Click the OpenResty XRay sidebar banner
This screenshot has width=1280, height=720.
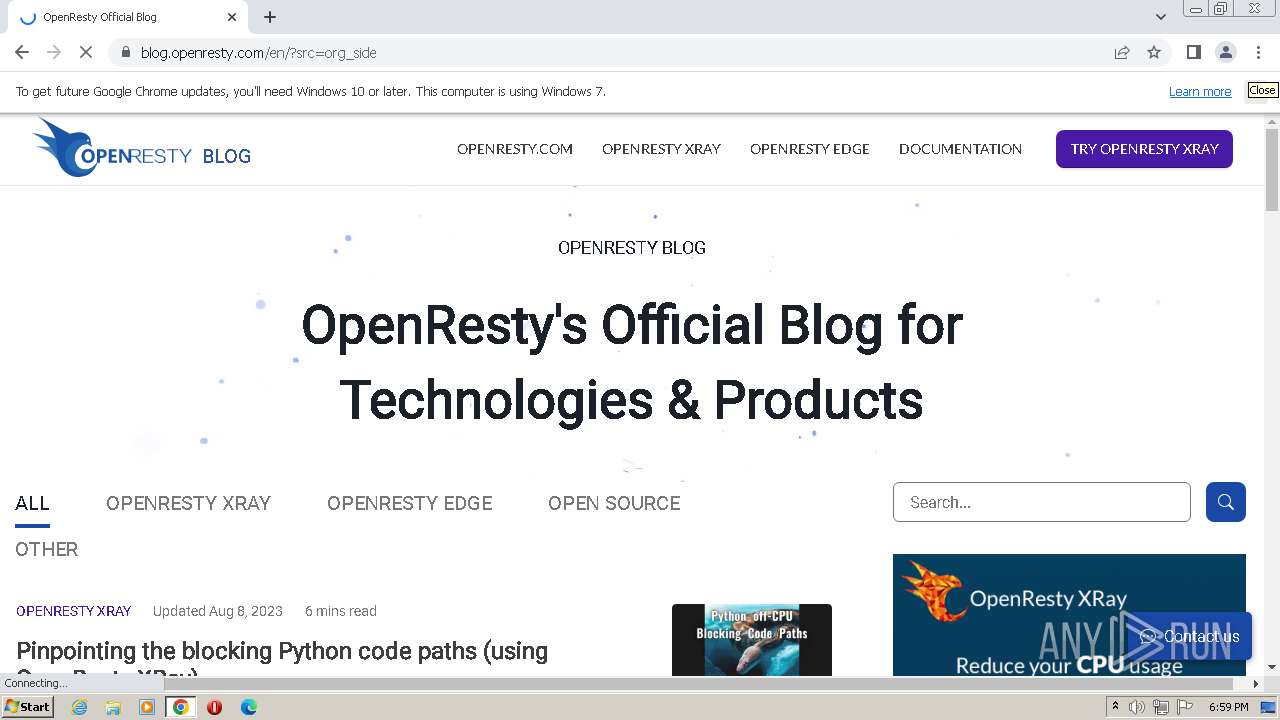point(1069,615)
